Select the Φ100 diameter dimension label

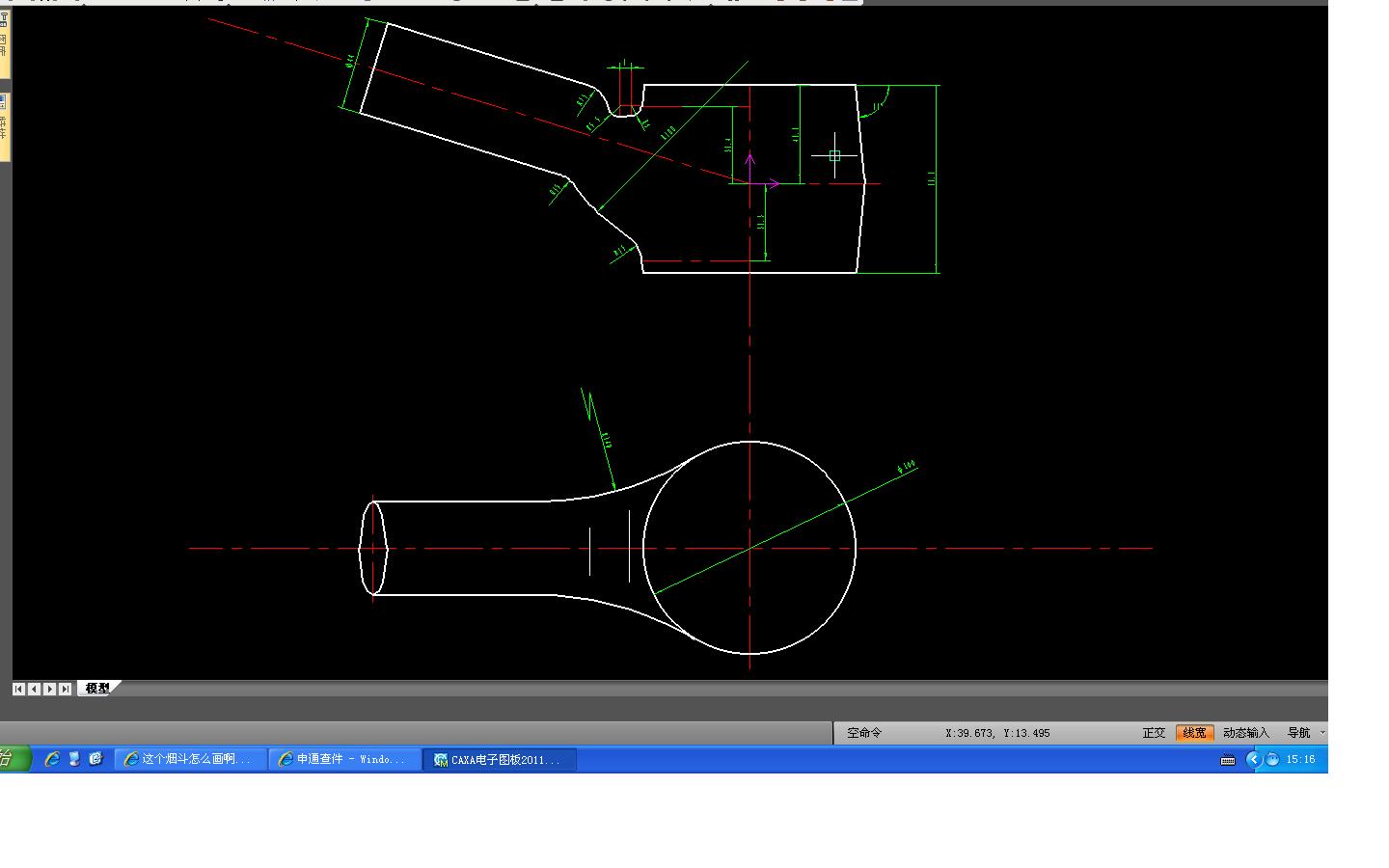pyautogui.click(x=907, y=468)
